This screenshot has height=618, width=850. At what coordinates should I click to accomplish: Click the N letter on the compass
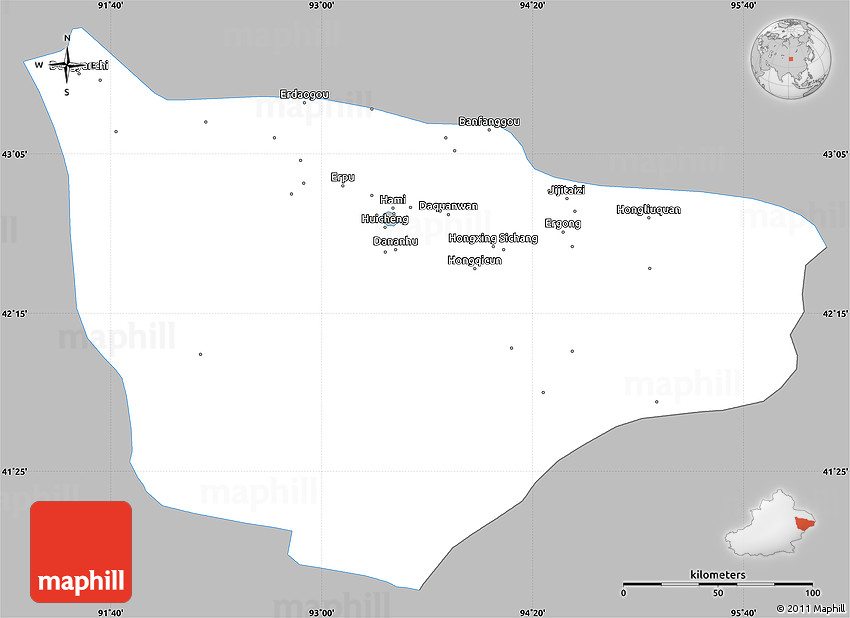[67, 39]
